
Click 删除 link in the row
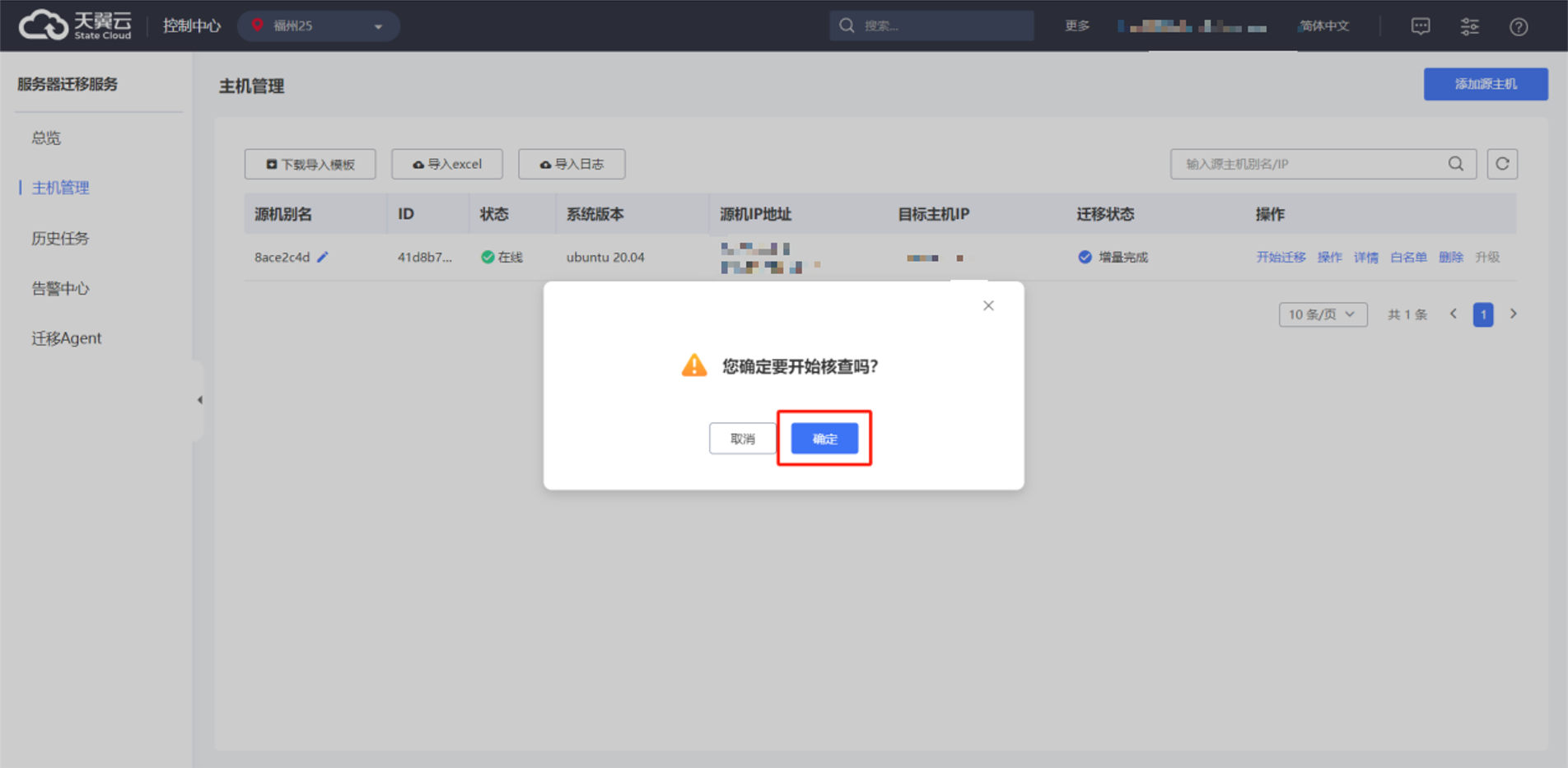tap(1451, 257)
